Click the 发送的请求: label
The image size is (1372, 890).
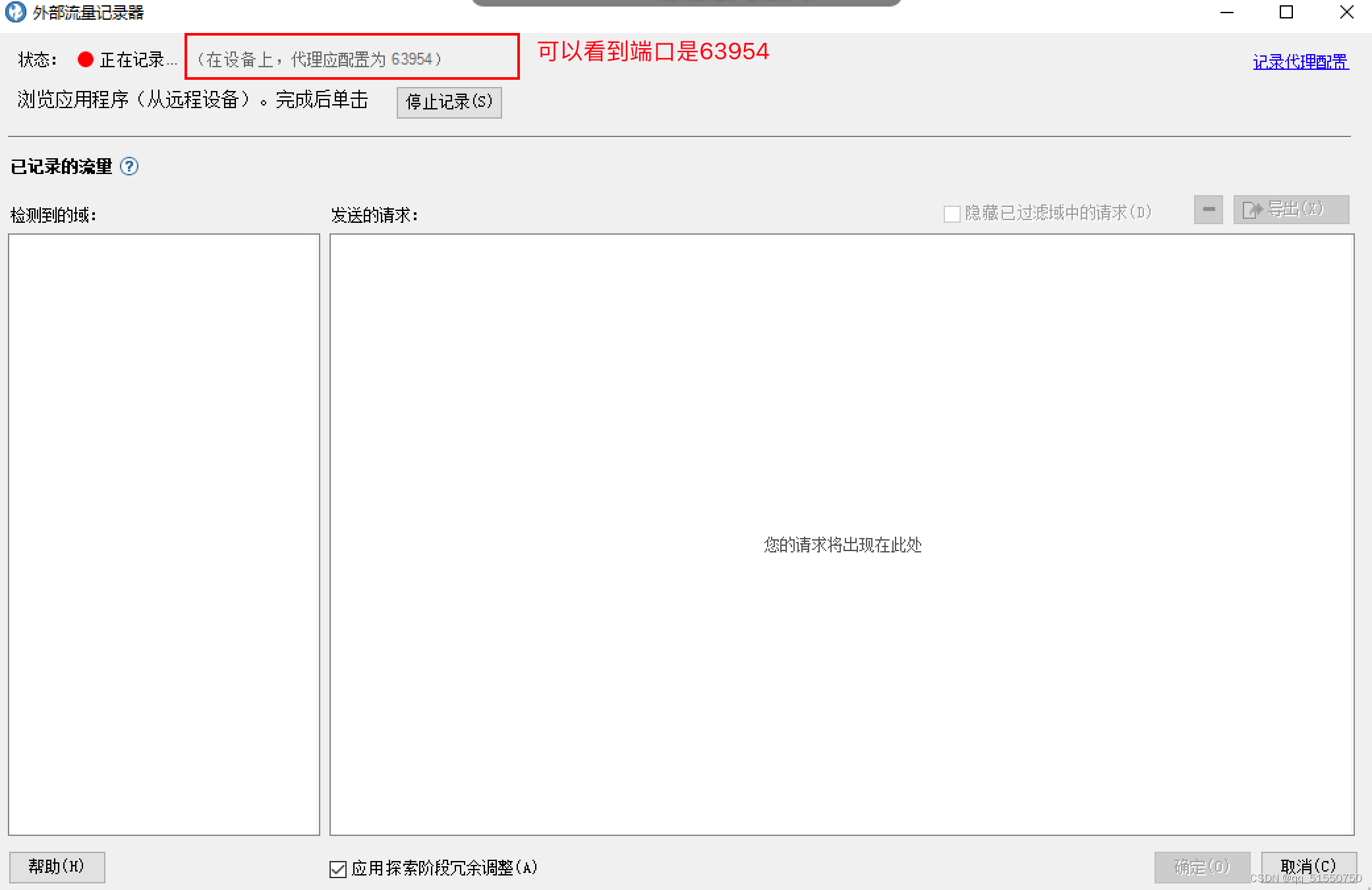374,215
